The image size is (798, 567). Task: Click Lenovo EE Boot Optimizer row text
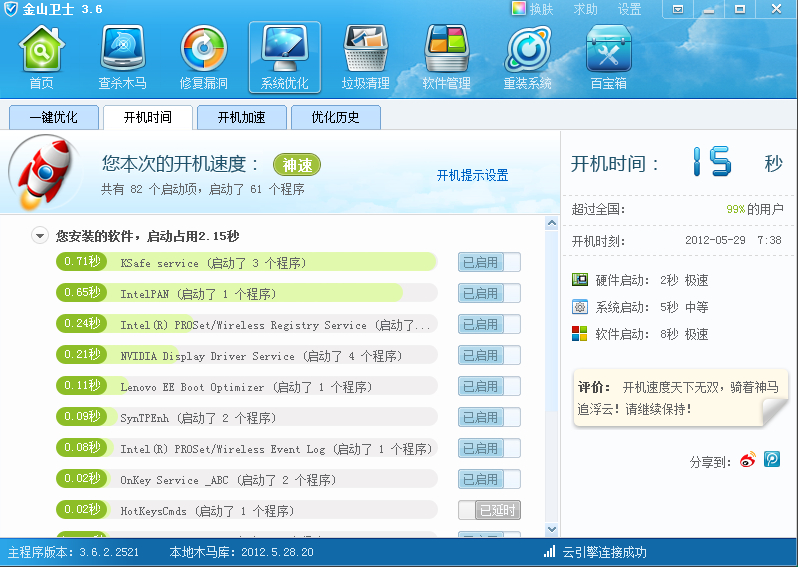246,387
